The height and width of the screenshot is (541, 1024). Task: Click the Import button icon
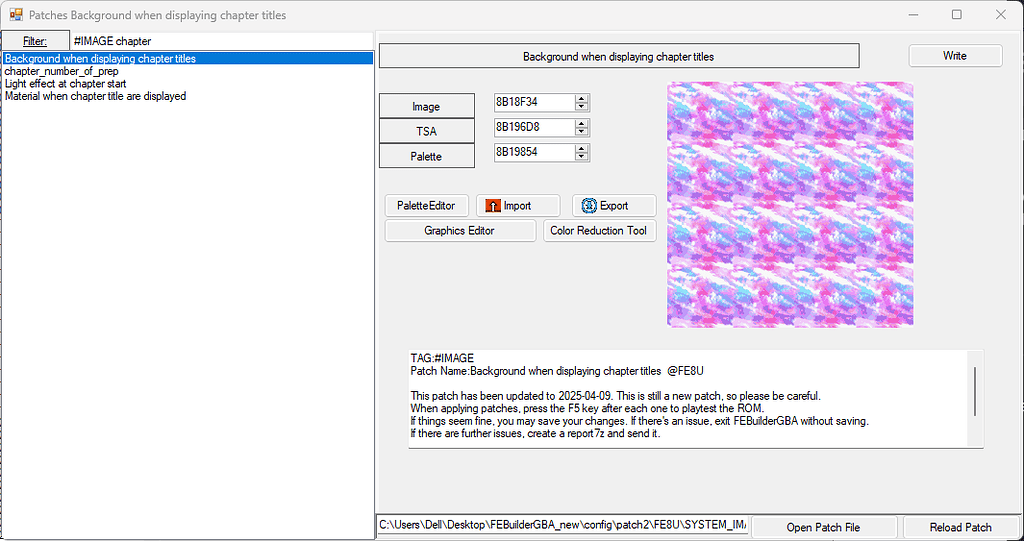492,206
